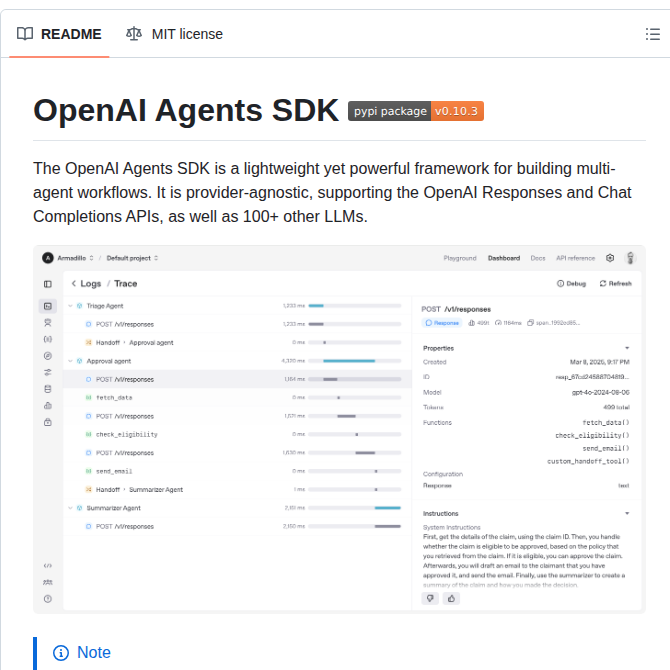The height and width of the screenshot is (670, 670).
Task: Click the help circle icon at sidebar bottom
Action: coord(48,599)
